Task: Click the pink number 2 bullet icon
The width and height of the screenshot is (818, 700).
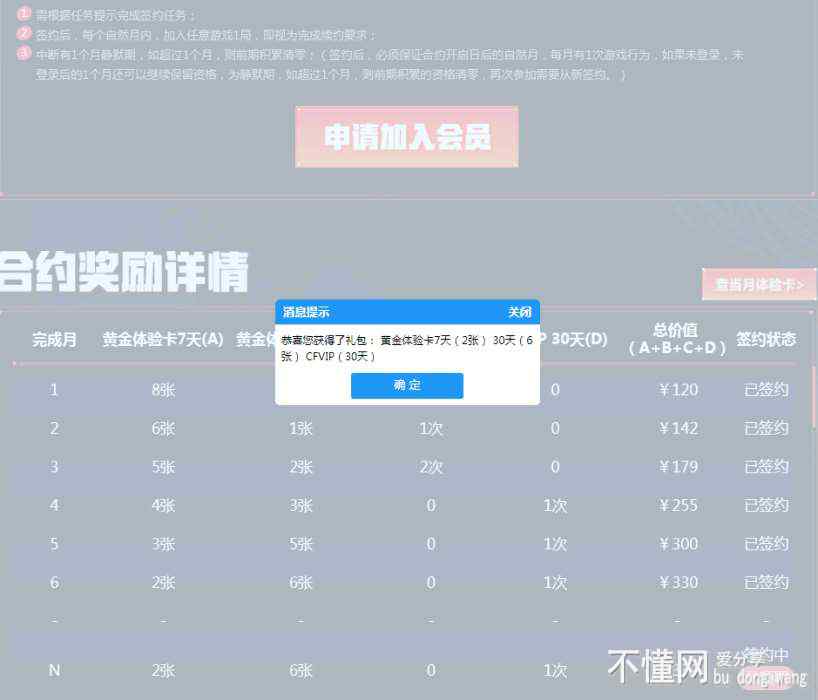Action: pyautogui.click(x=24, y=33)
